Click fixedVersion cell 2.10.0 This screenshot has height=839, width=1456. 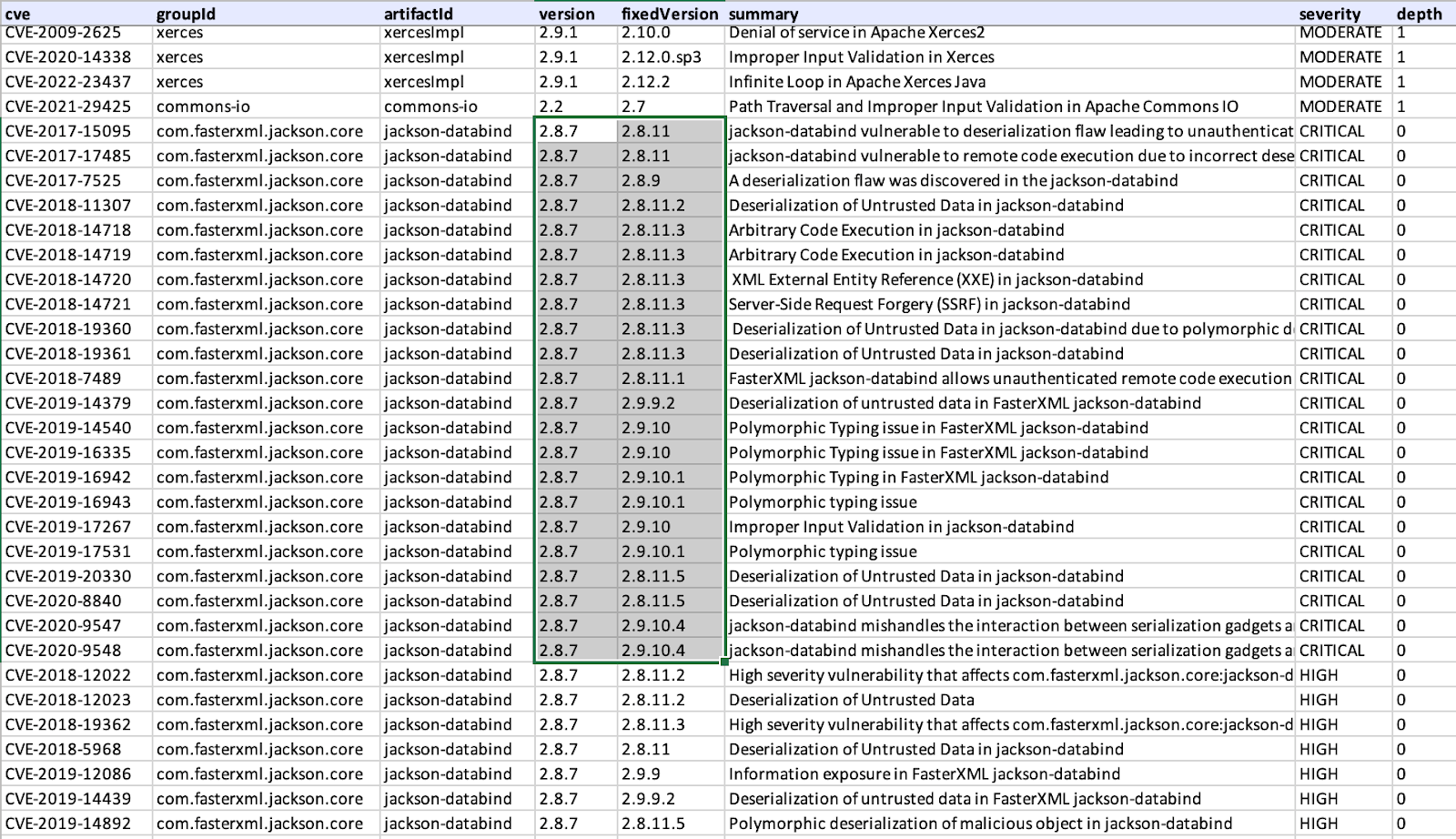click(x=671, y=33)
